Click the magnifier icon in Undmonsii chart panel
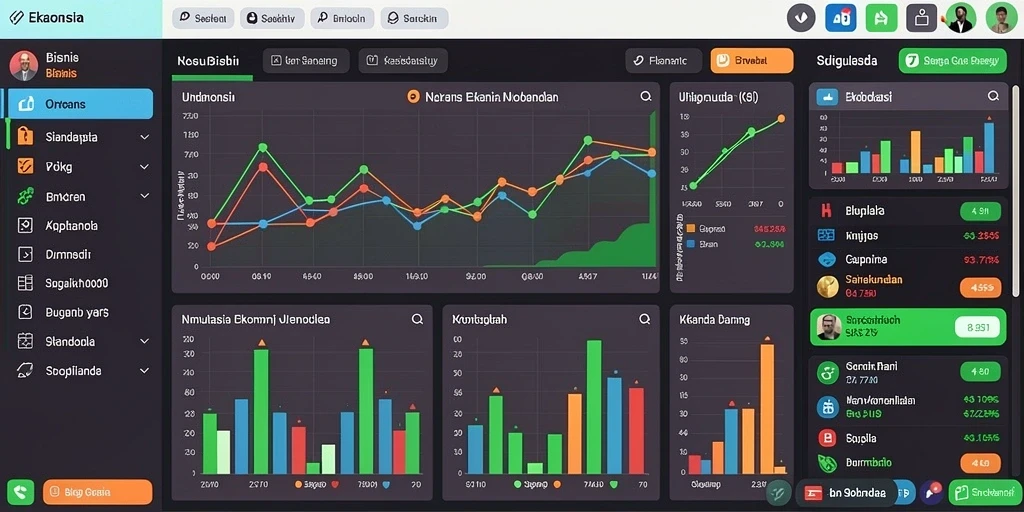The height and width of the screenshot is (512, 1024). [646, 97]
